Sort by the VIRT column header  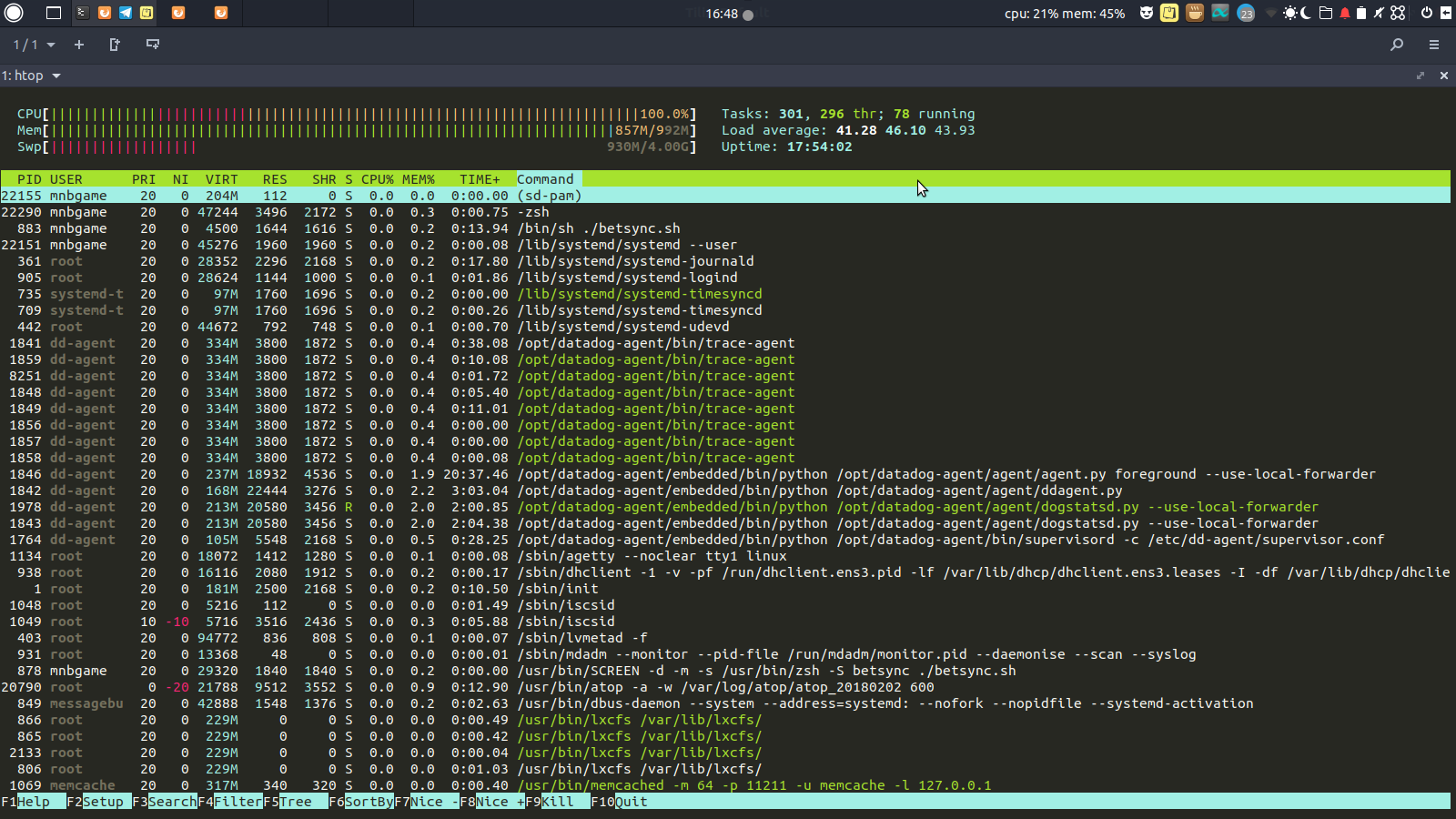click(221, 179)
